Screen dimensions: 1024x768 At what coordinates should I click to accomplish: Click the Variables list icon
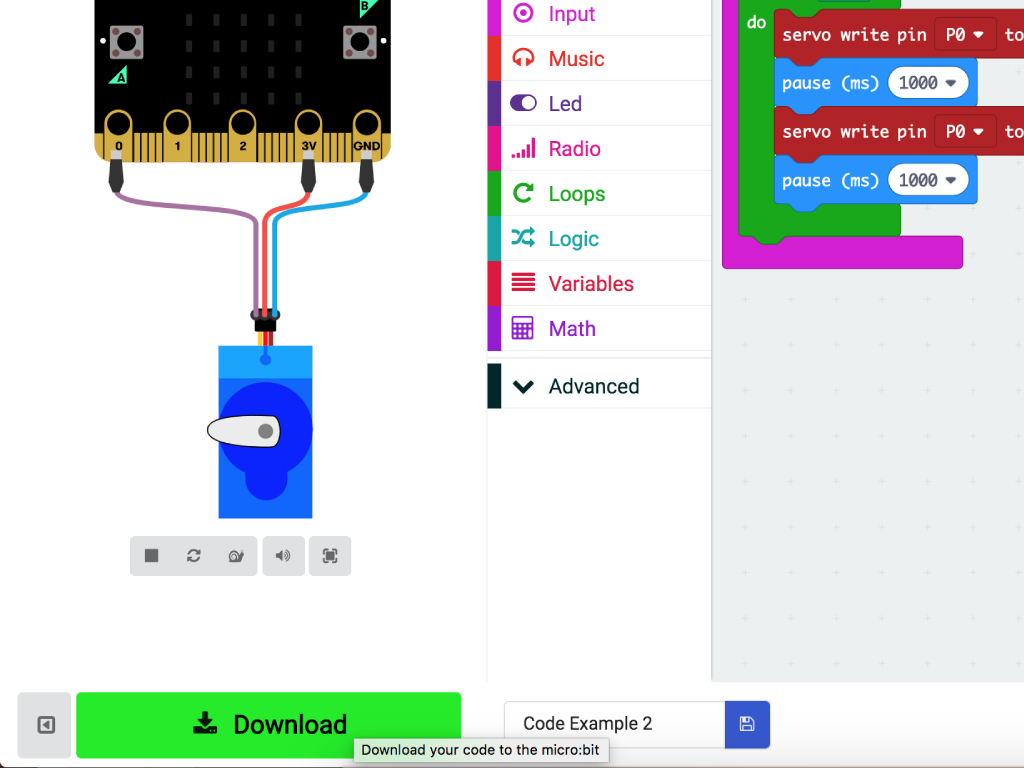coord(523,282)
